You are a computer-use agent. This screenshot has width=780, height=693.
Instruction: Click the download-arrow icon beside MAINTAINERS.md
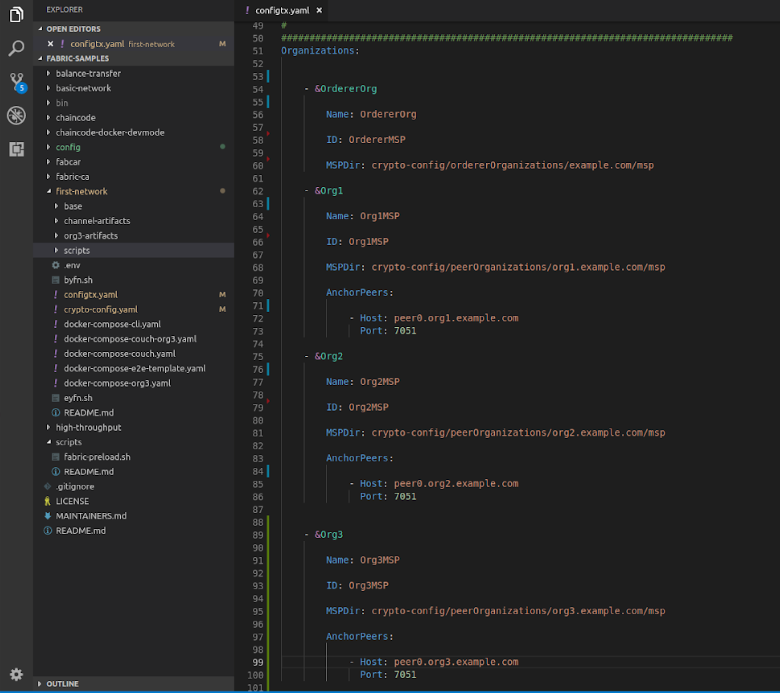(x=48, y=516)
